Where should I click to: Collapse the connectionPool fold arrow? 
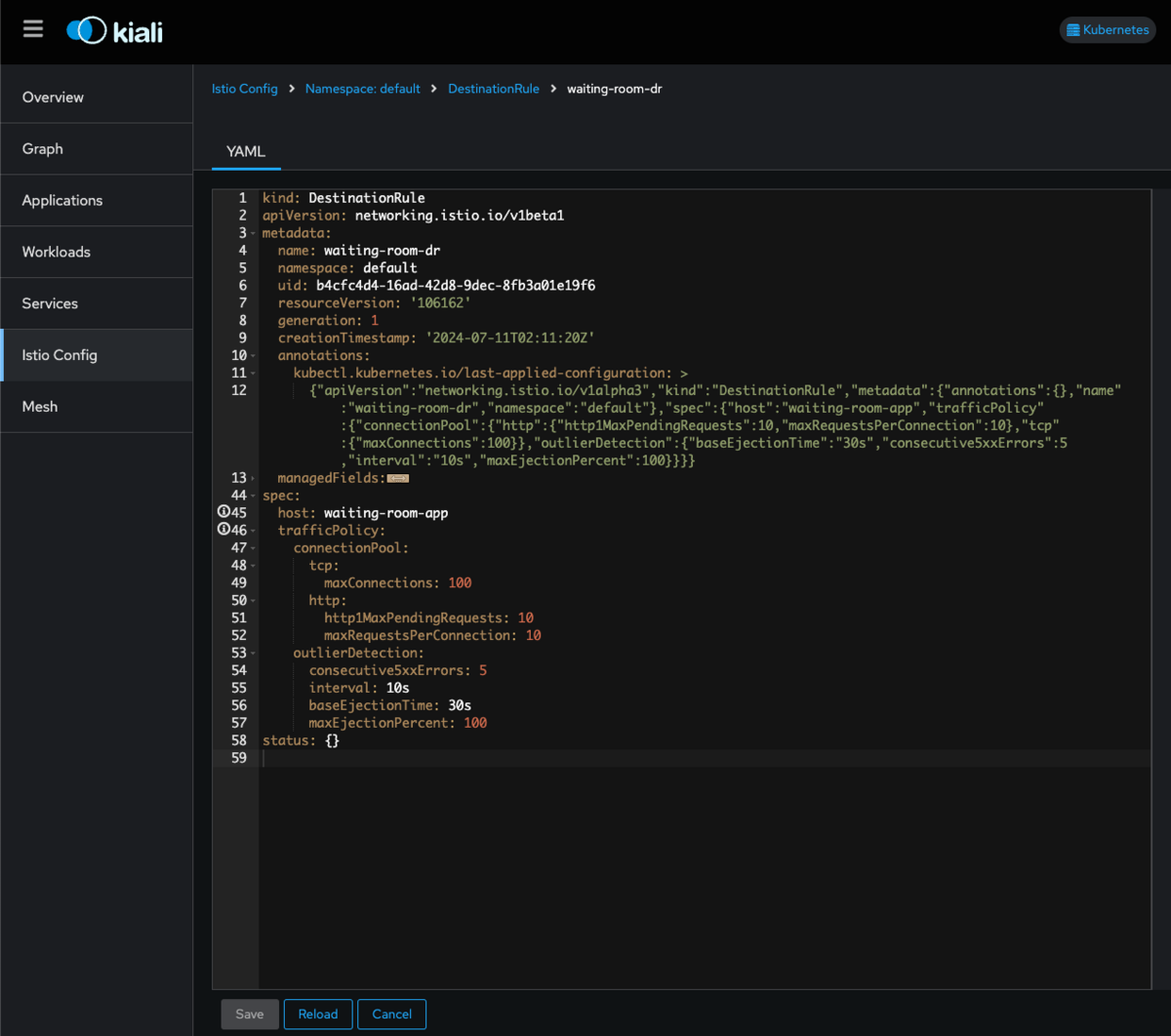(x=254, y=548)
